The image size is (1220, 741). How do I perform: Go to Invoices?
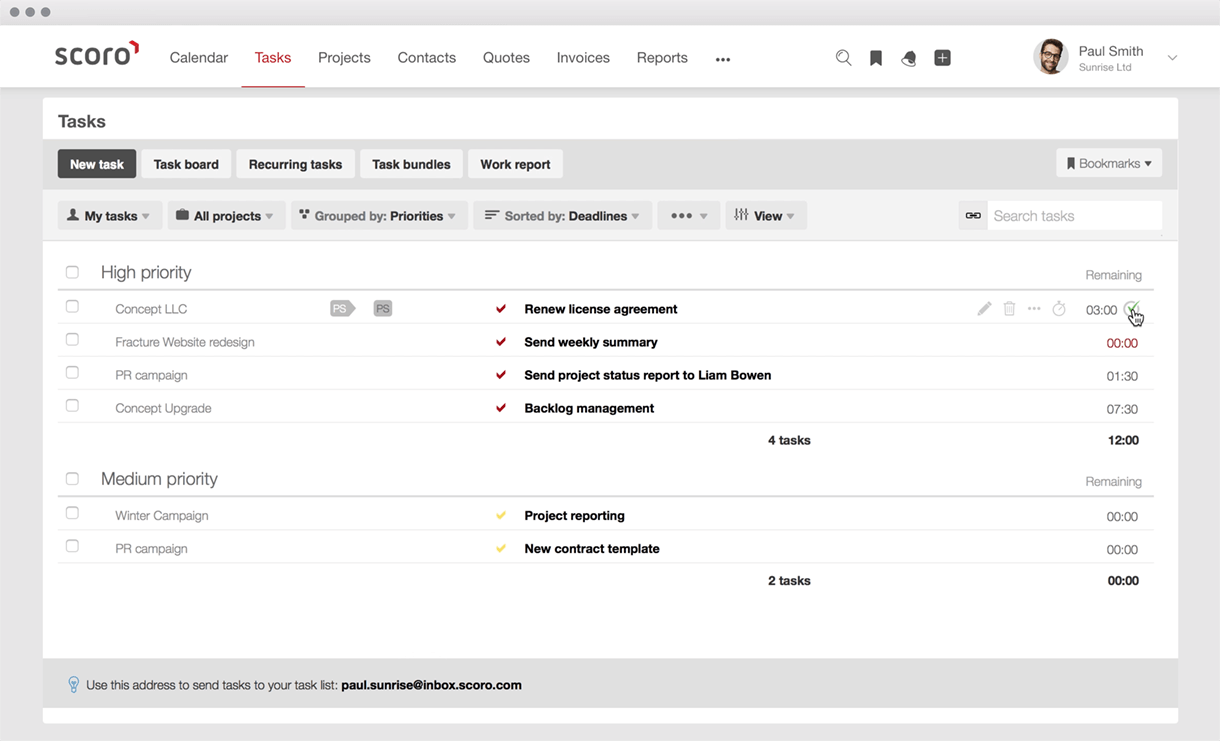(583, 58)
